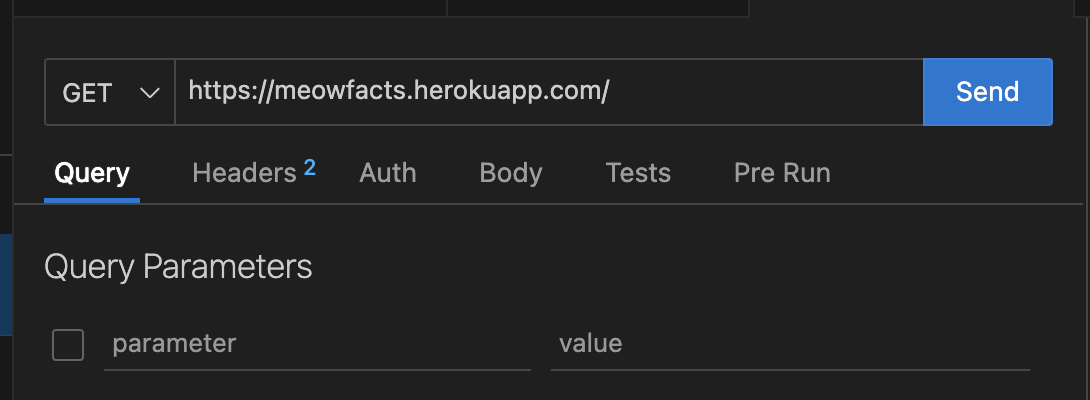Open the Auth tab
This screenshot has height=400, width=1090.
pos(387,173)
